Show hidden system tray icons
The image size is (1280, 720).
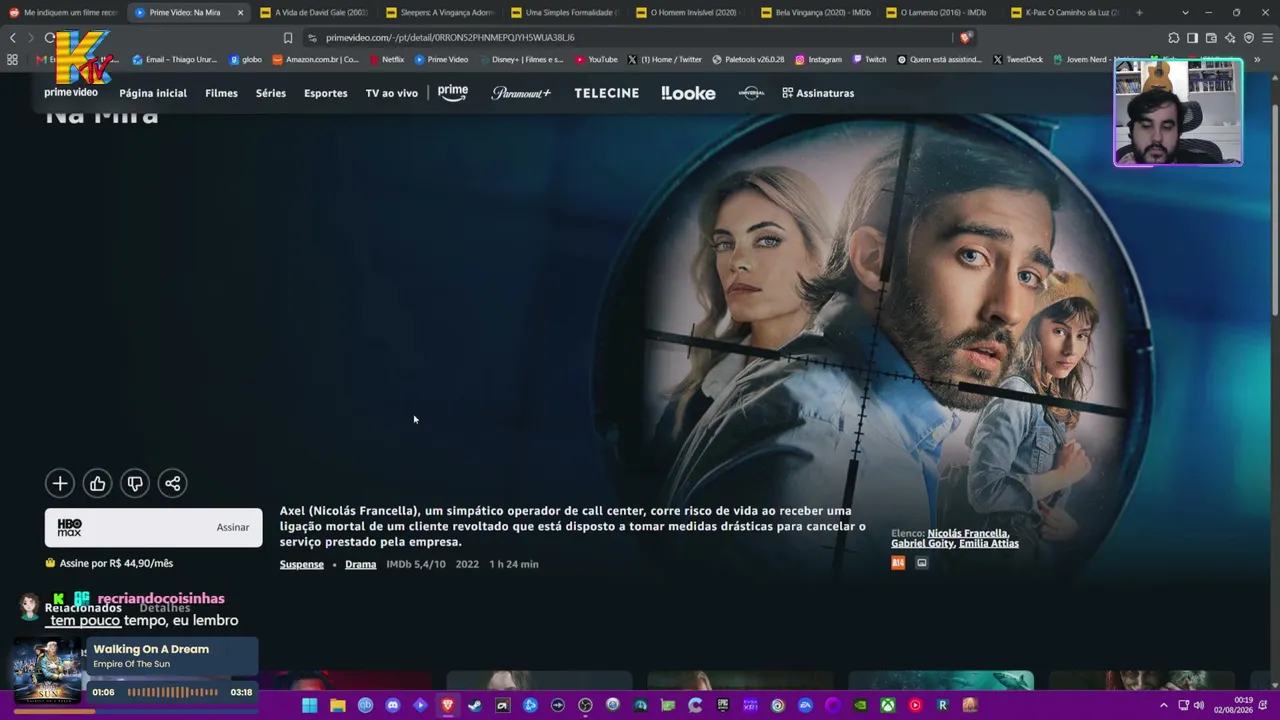tap(1164, 706)
